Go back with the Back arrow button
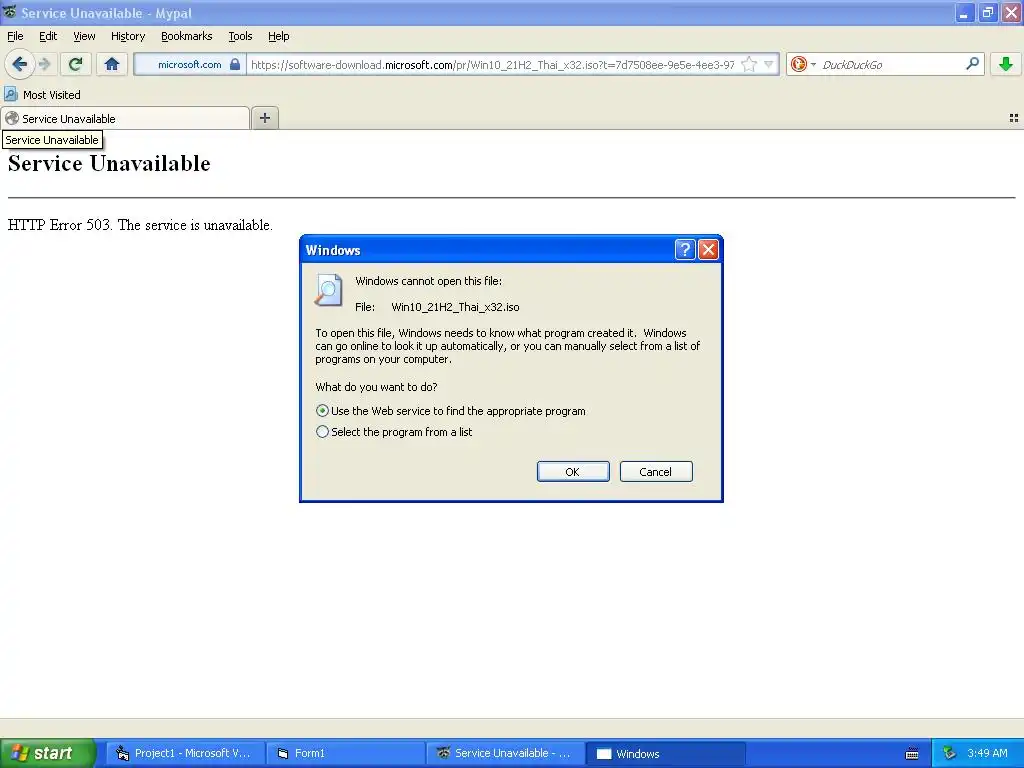The height and width of the screenshot is (768, 1024). [20, 64]
